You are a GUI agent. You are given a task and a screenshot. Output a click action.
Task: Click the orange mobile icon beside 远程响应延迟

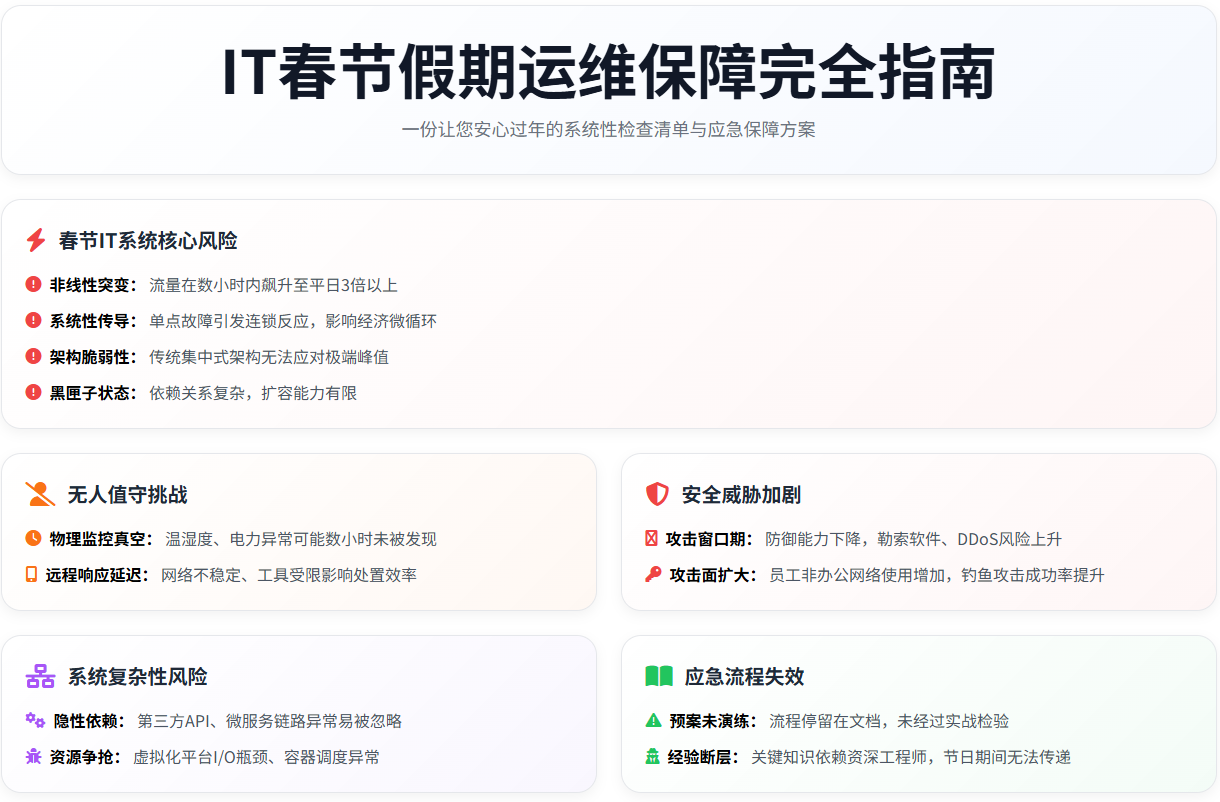(31, 575)
